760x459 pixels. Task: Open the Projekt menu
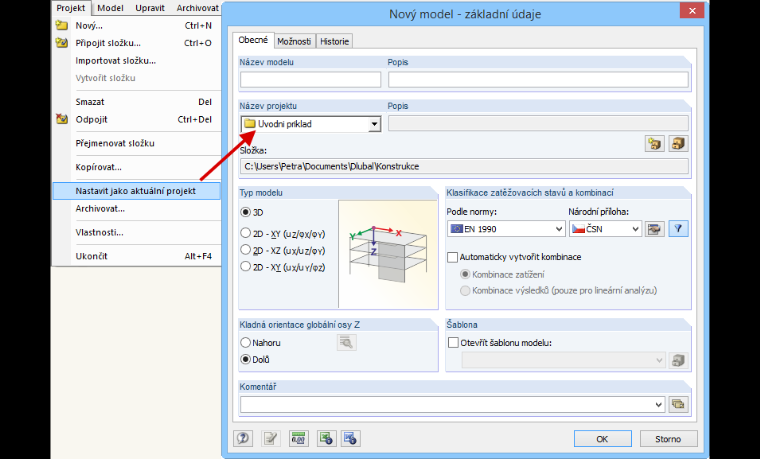pos(71,8)
